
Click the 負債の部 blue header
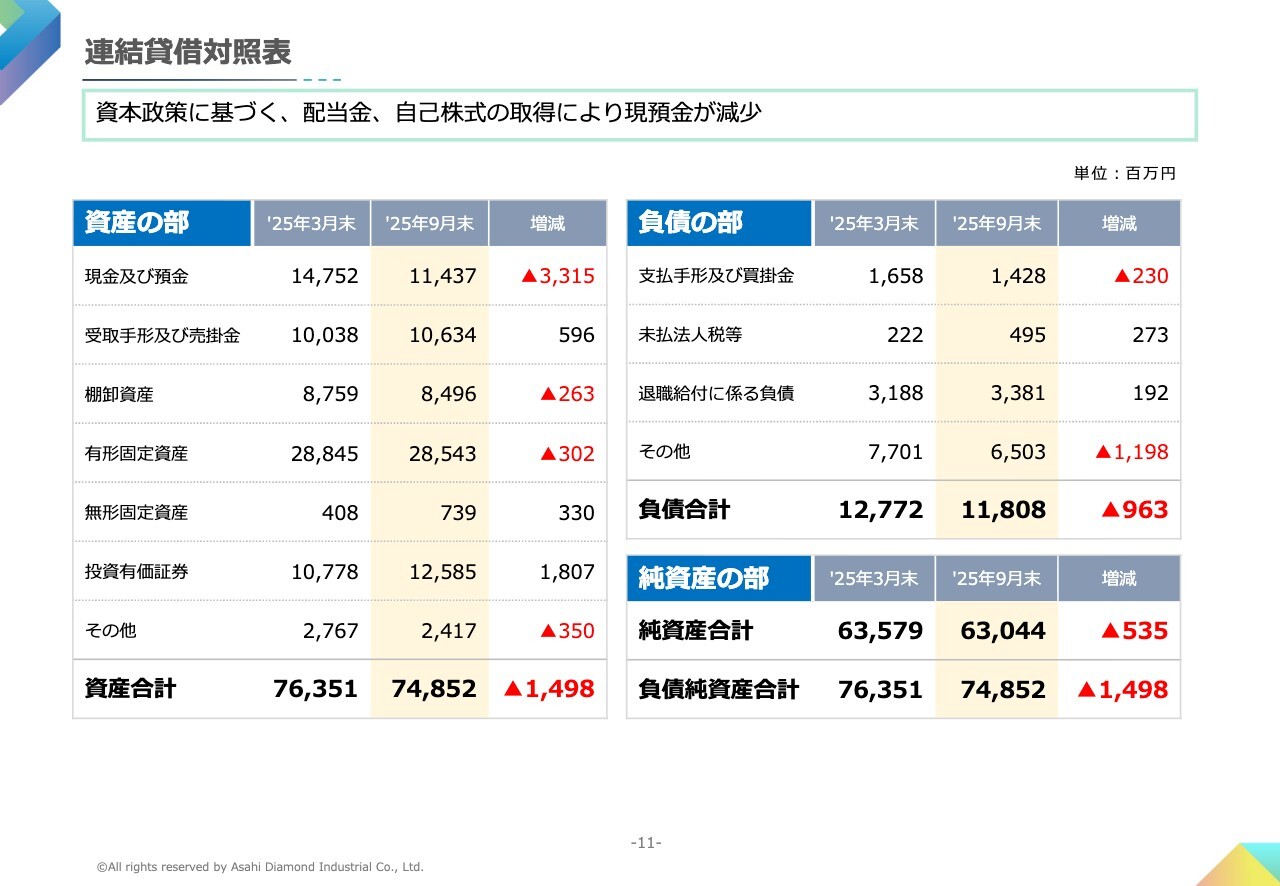718,223
